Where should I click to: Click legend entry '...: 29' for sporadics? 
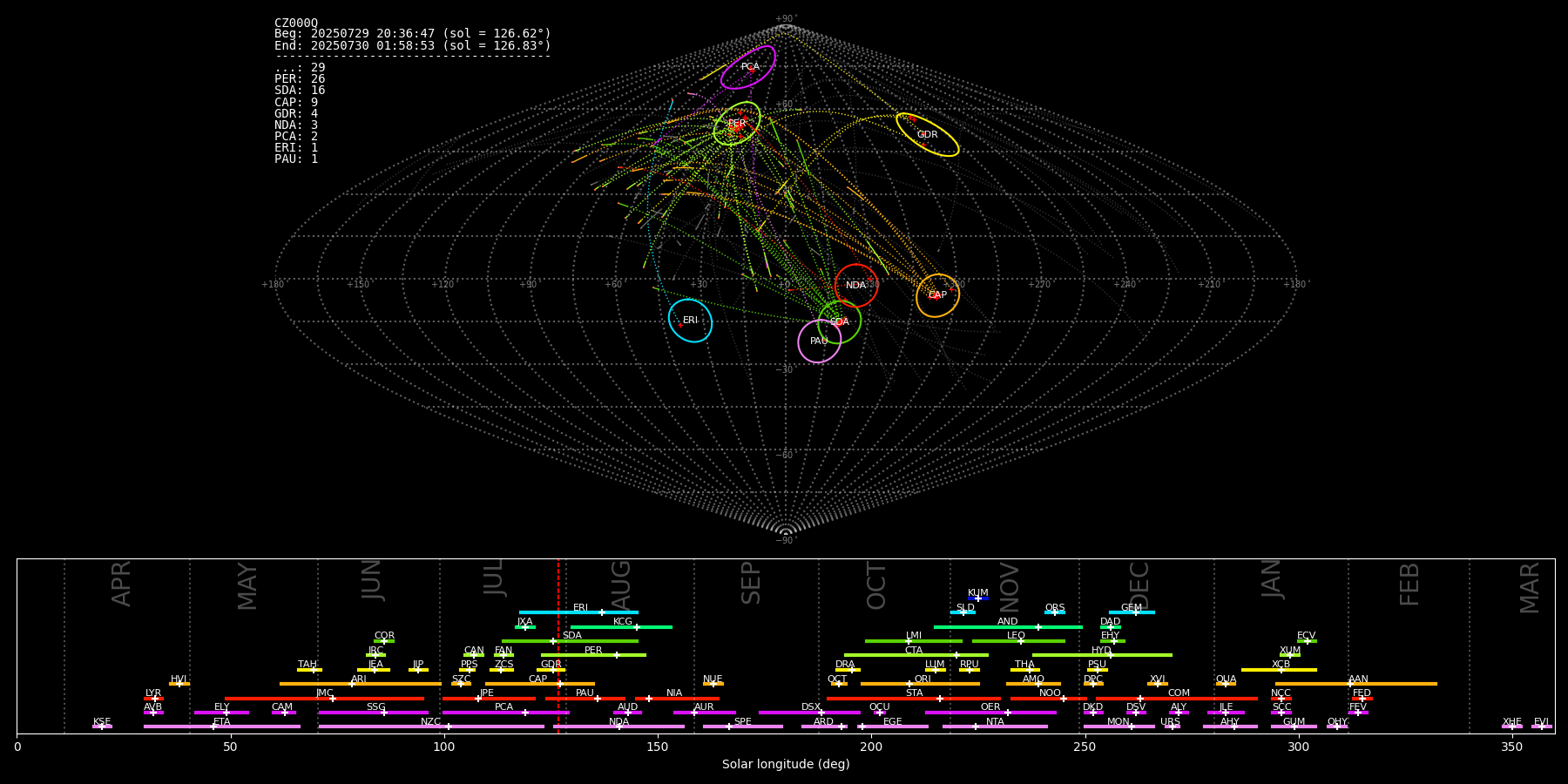point(300,68)
